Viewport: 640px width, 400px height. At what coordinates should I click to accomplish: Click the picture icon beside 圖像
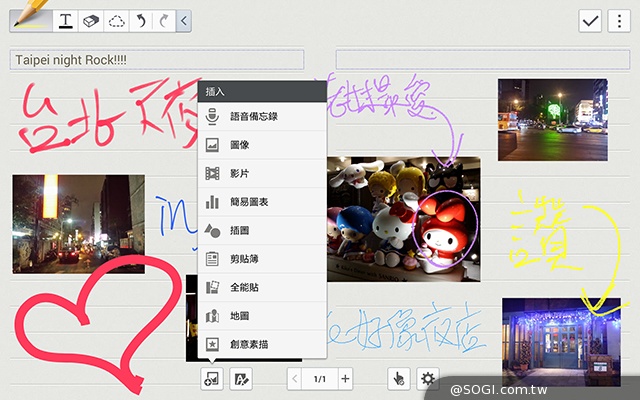click(x=212, y=145)
